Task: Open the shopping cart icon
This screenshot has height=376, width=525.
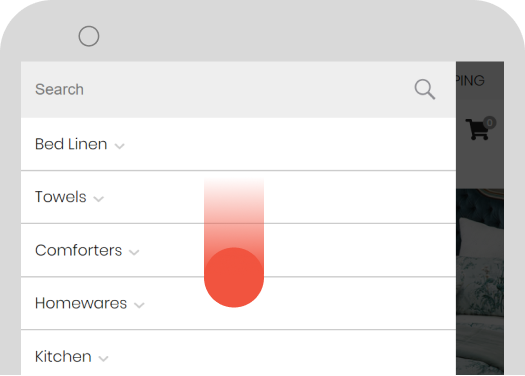Action: 477,129
